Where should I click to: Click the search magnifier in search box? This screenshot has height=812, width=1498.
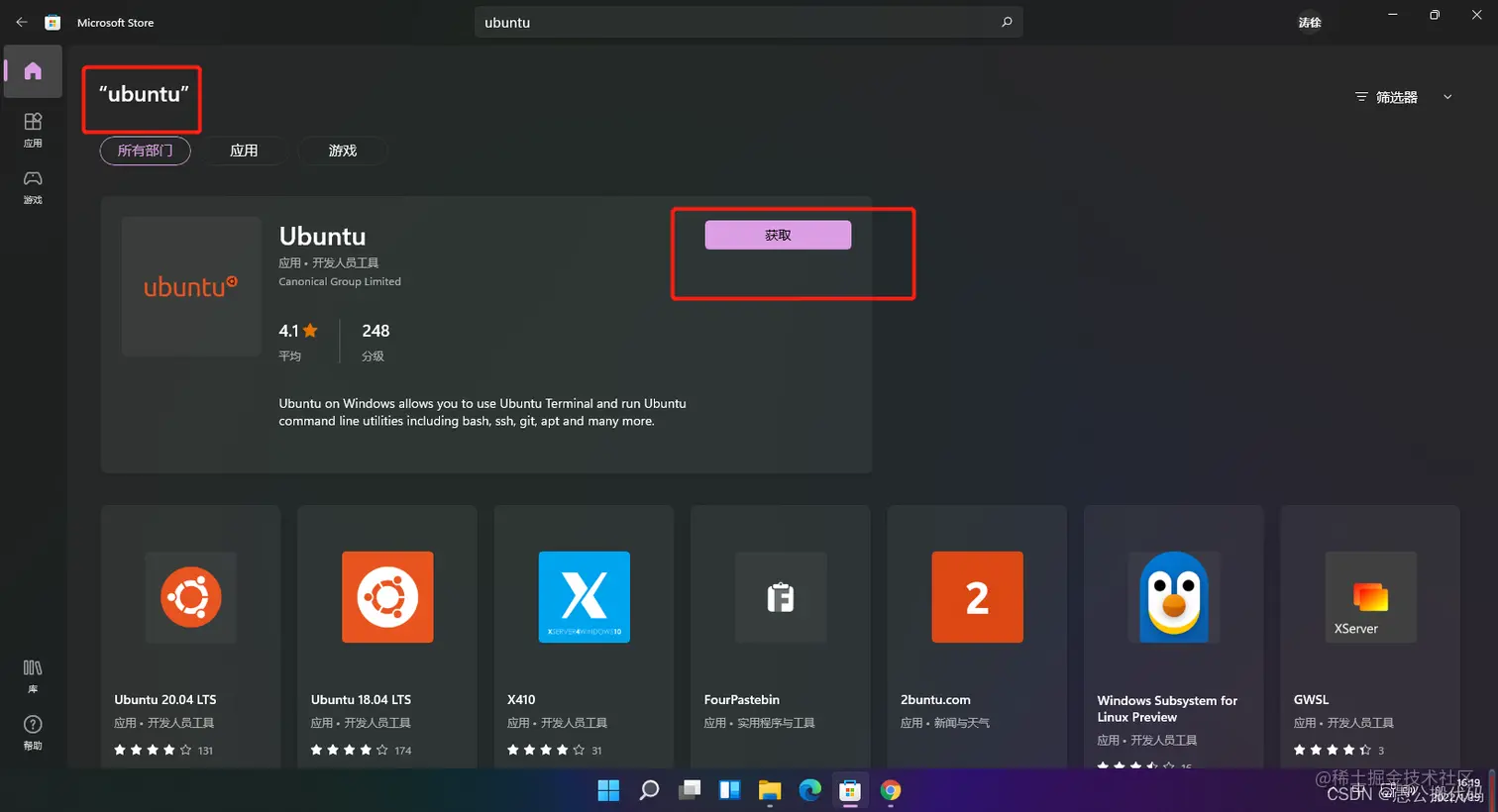1007,22
